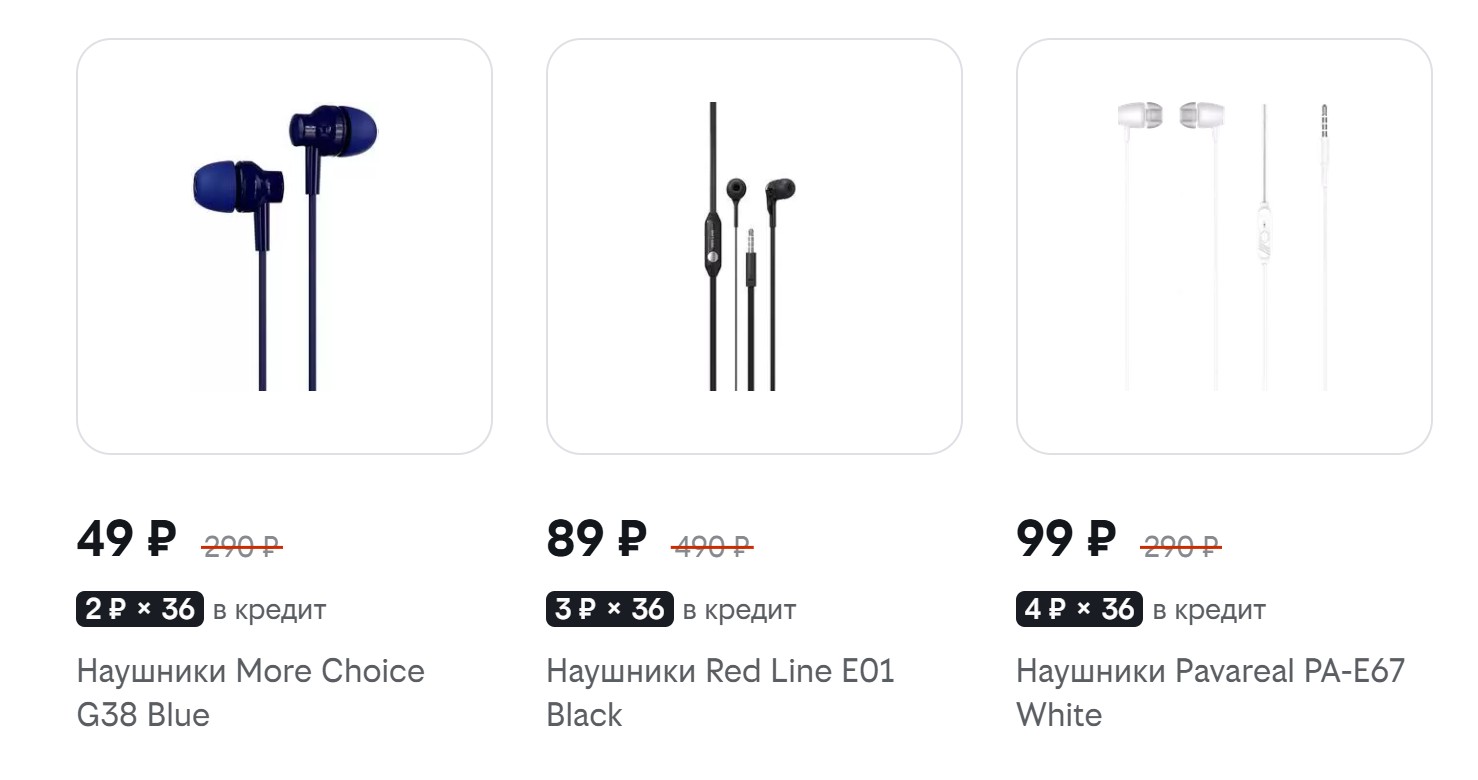Click the Наушники More Choice G38 Blue title
This screenshot has height=780, width=1478.
250,692
